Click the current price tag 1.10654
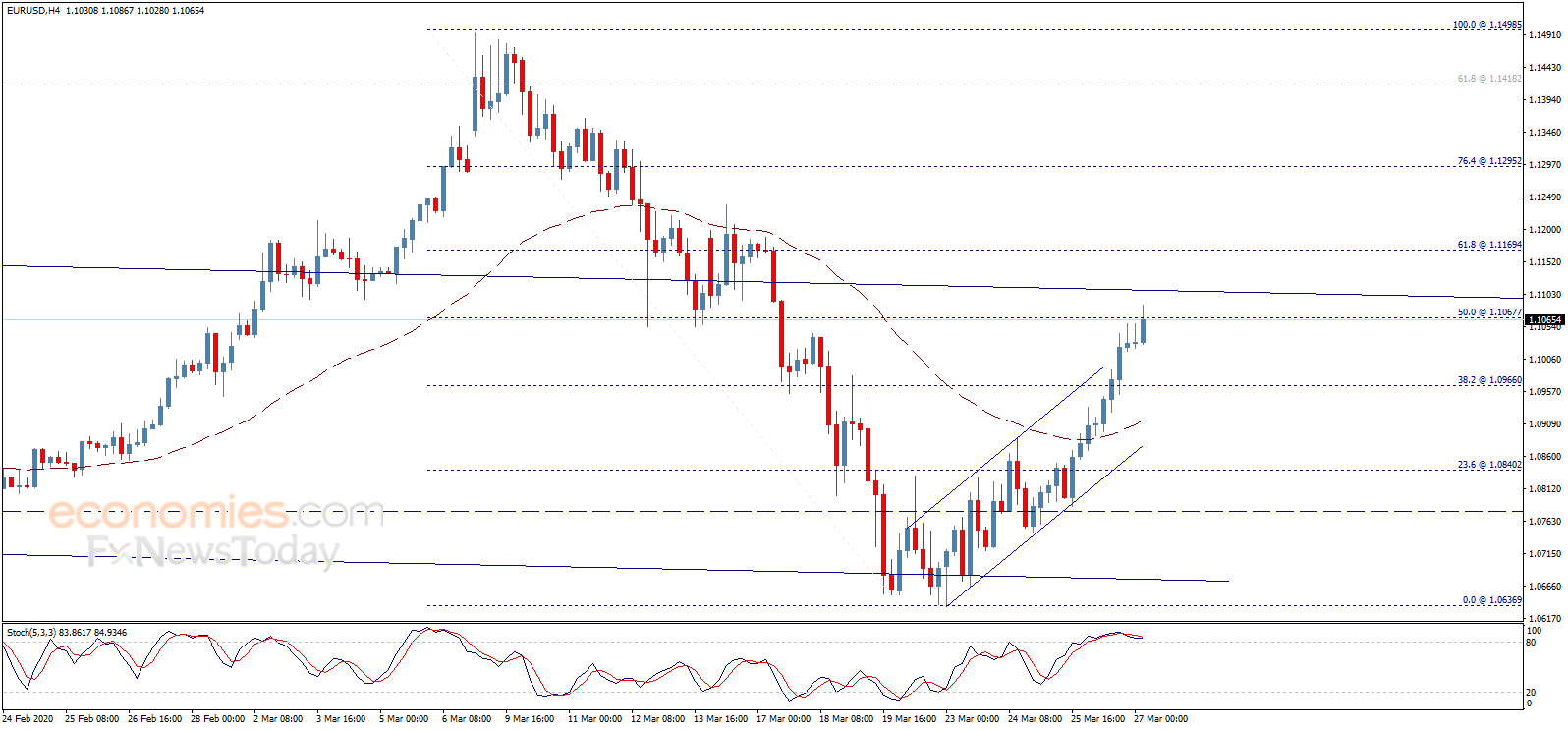The image size is (1568, 730). 1543,320
